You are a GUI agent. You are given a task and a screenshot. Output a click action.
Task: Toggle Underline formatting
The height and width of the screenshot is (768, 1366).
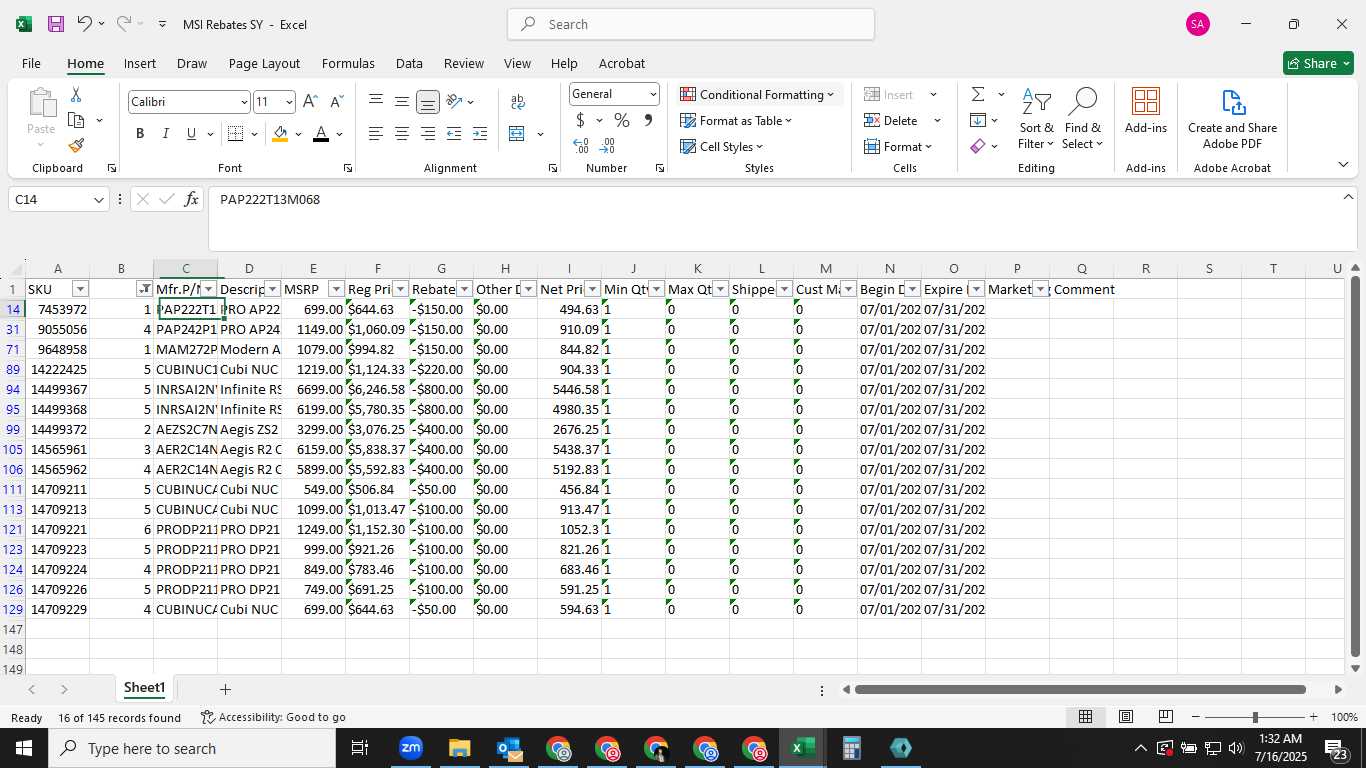click(191, 134)
